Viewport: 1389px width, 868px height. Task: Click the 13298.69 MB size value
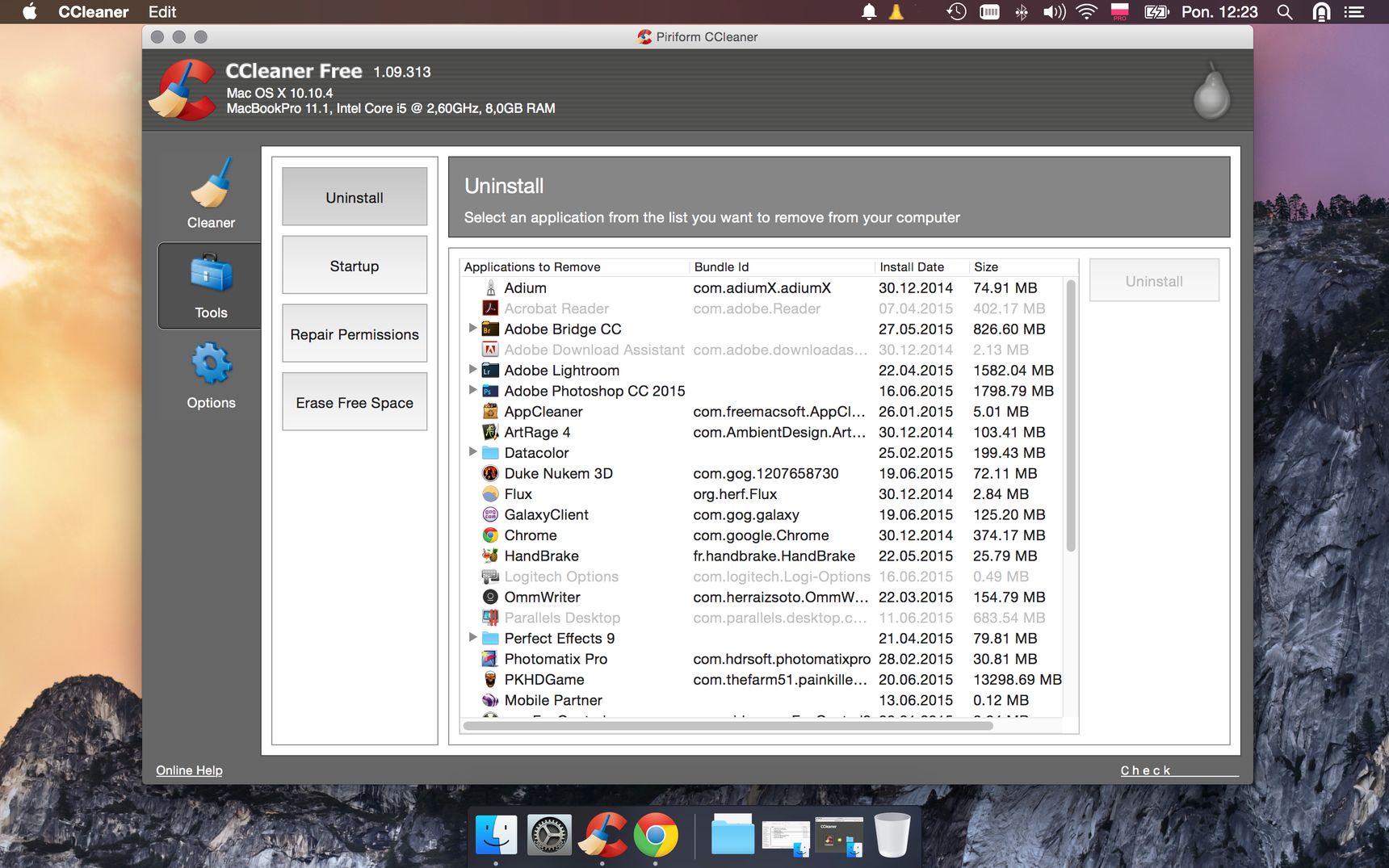point(1017,679)
